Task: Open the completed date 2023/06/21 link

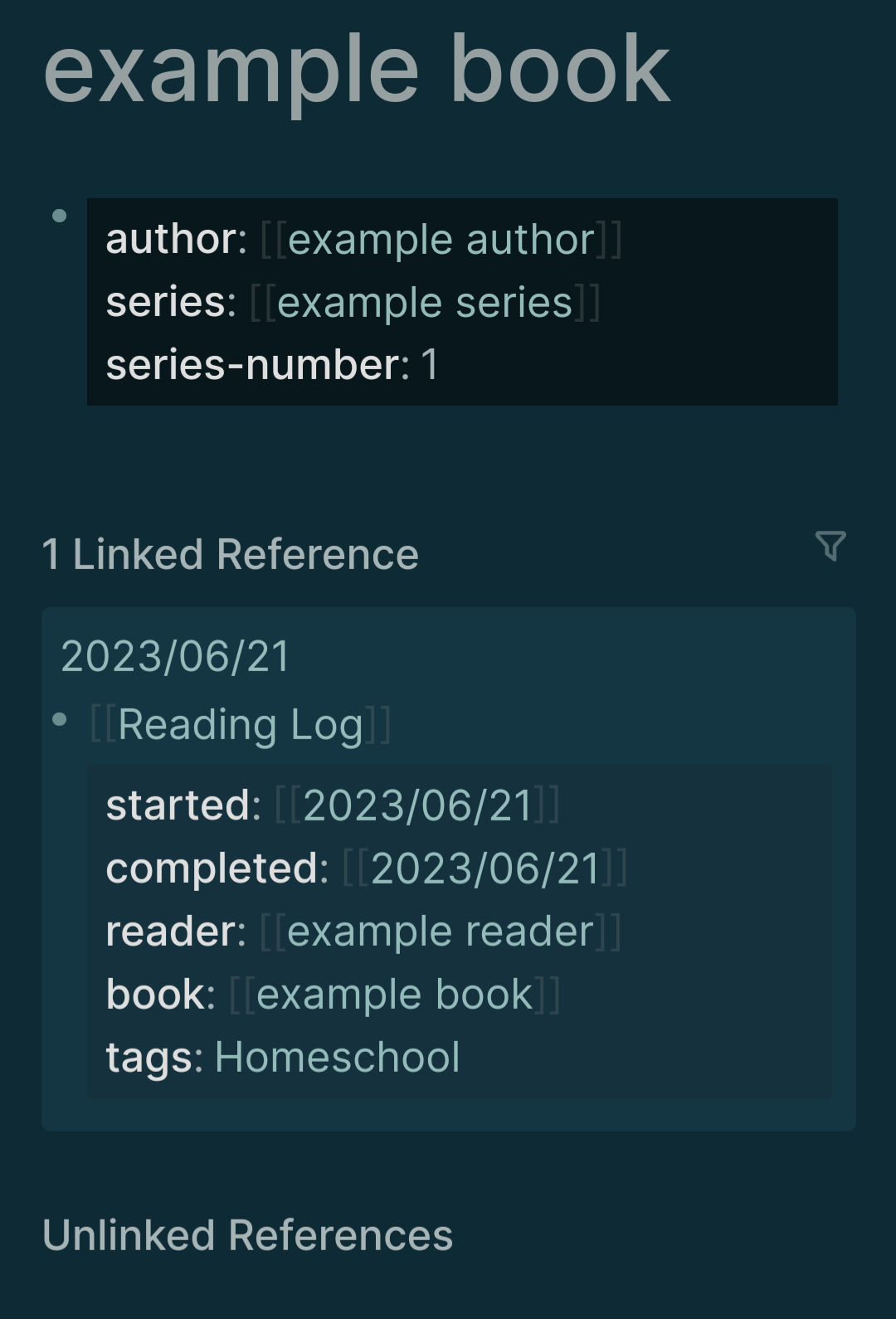Action: point(485,869)
